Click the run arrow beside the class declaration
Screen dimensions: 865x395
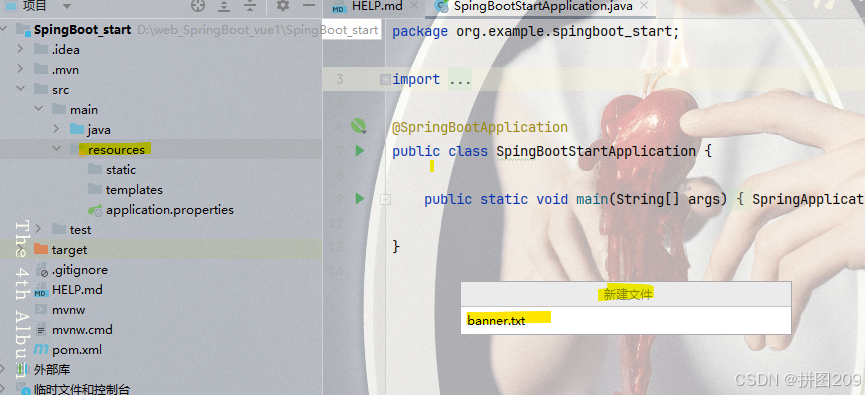pos(360,150)
